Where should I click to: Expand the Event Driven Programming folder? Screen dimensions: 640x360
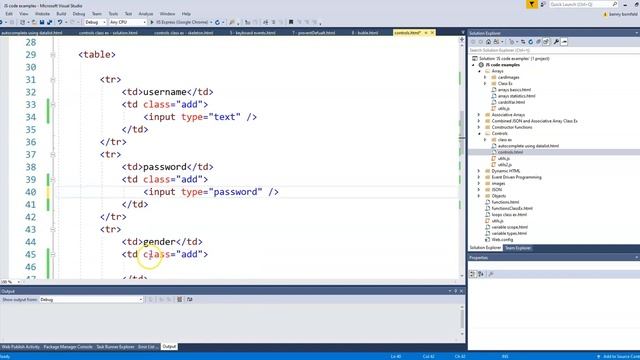coord(479,177)
